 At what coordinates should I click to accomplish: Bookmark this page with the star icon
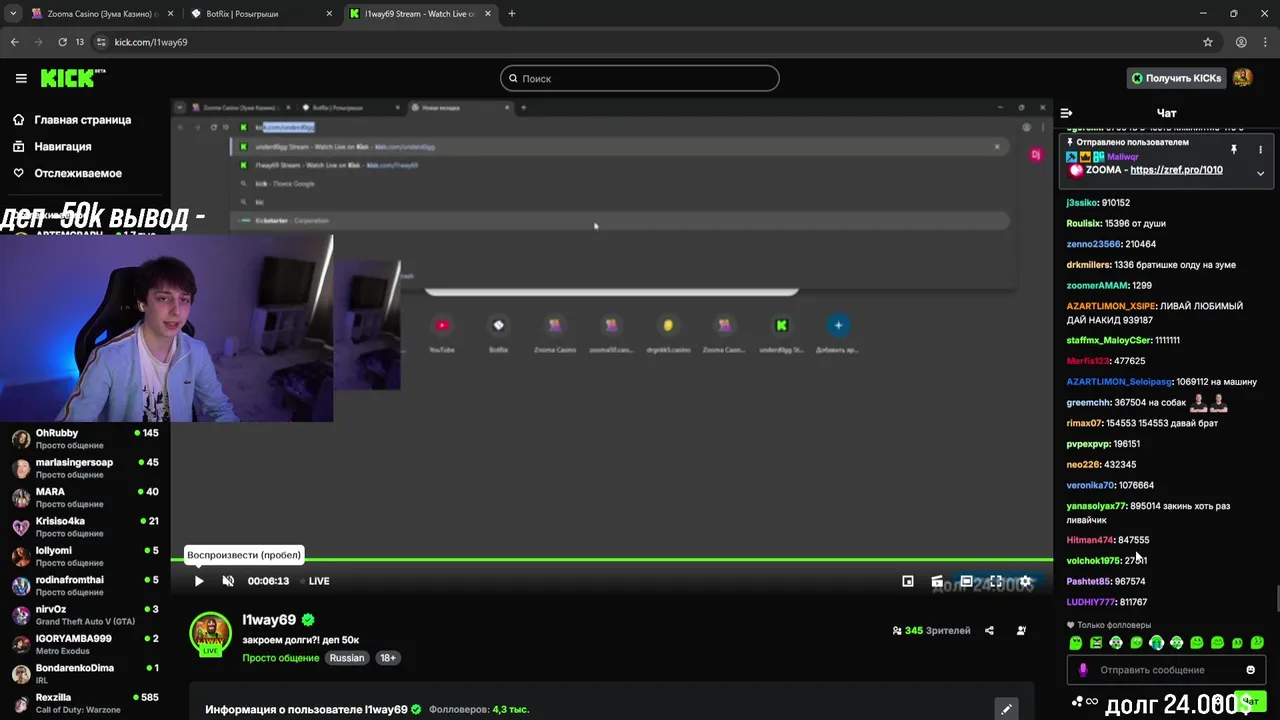[x=1208, y=42]
